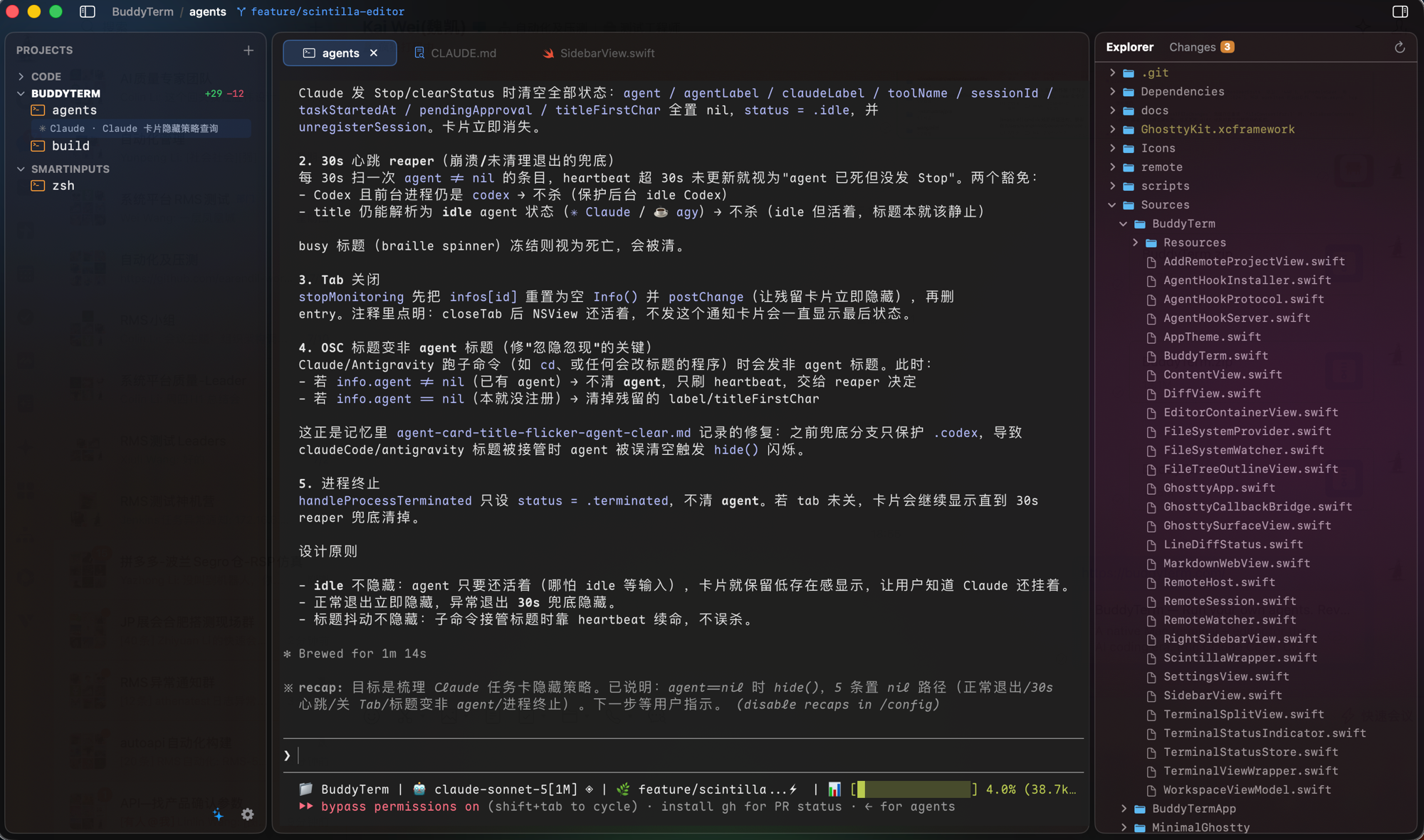1424x840 pixels.
Task: Expand the scripts folder
Action: 1112,186
